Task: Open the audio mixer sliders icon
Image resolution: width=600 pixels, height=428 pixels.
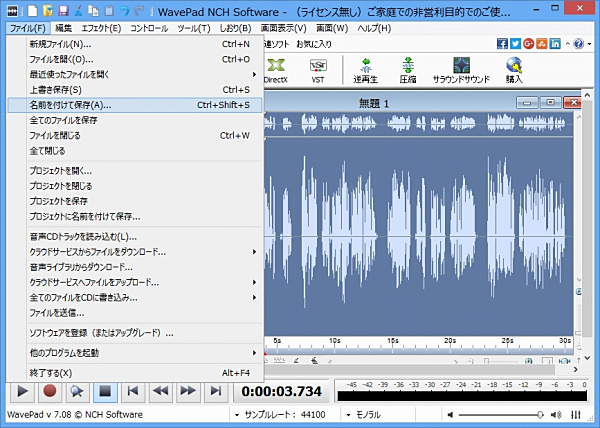Action: (x=576, y=415)
